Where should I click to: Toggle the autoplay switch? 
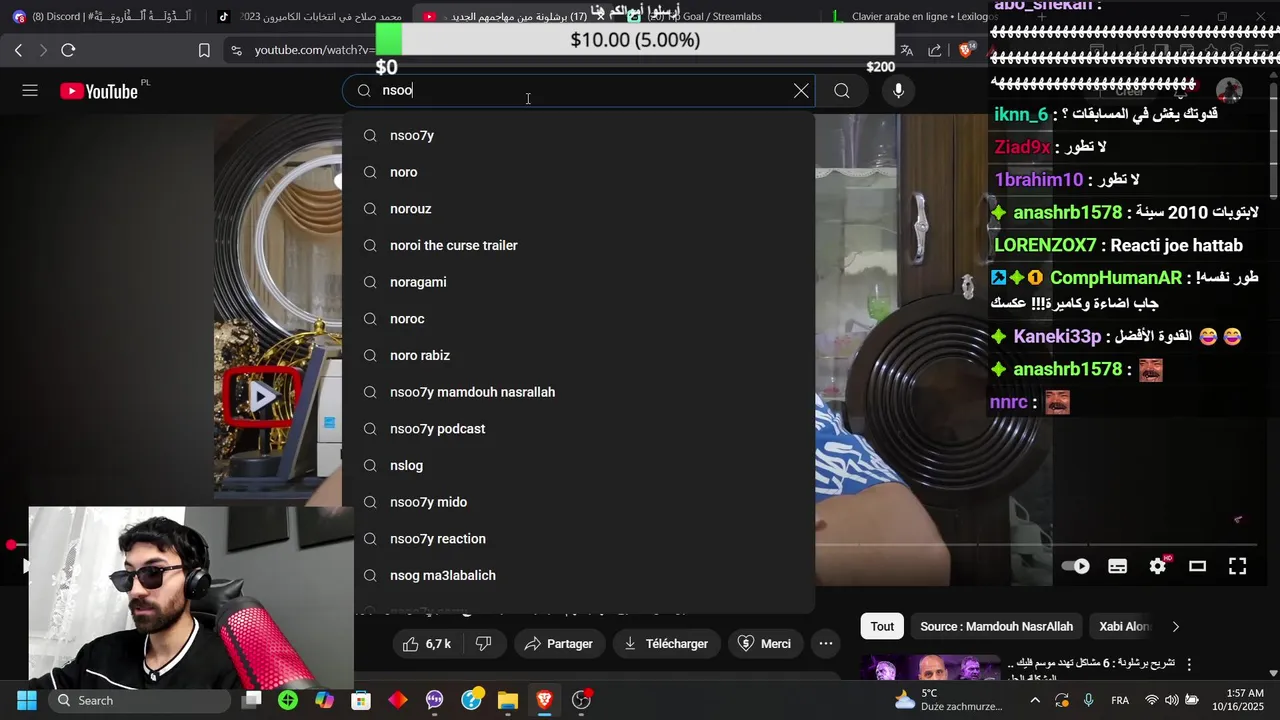pyautogui.click(x=1076, y=566)
